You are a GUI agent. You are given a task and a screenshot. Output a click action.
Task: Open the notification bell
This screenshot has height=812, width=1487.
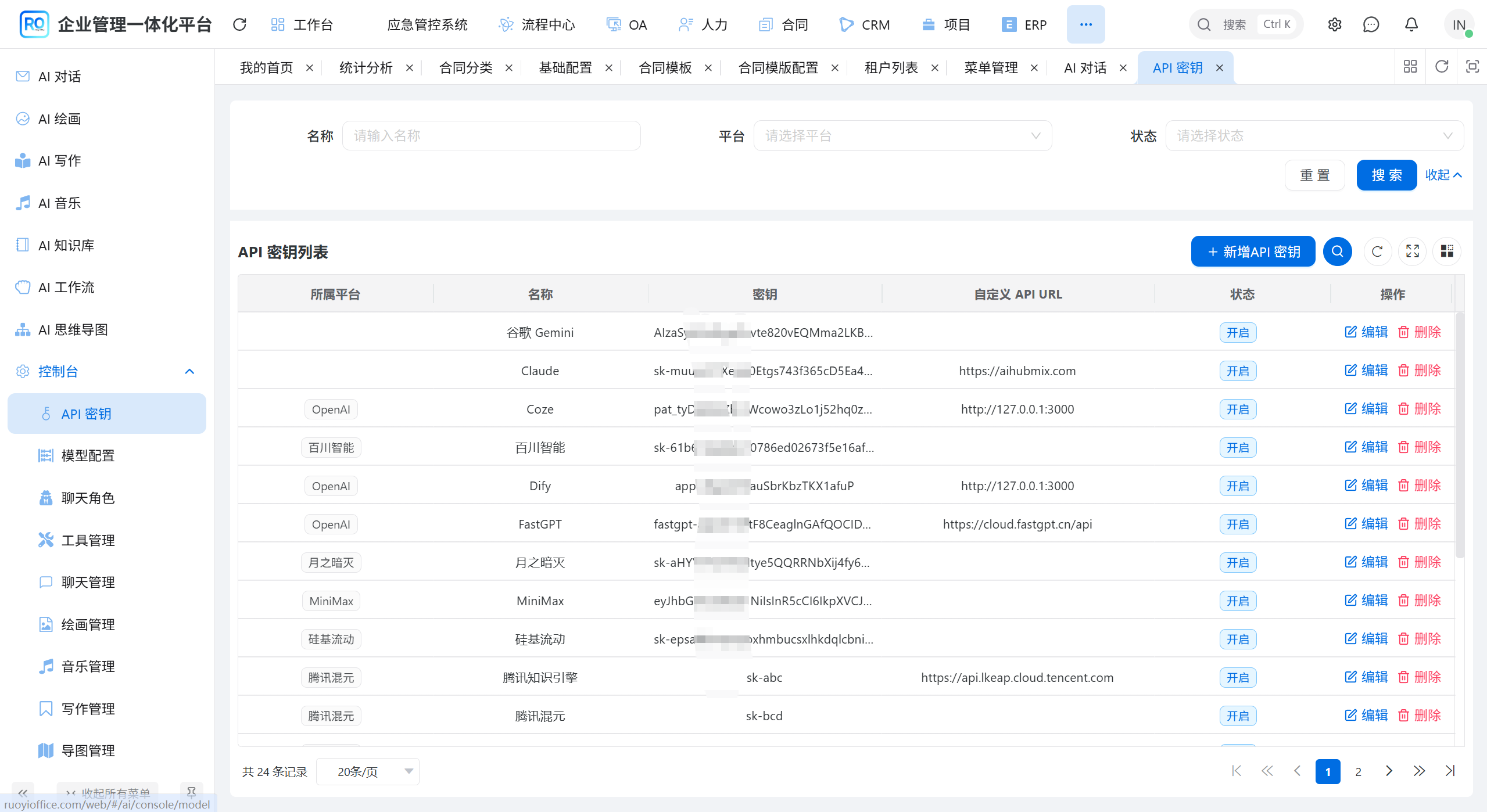1411,24
